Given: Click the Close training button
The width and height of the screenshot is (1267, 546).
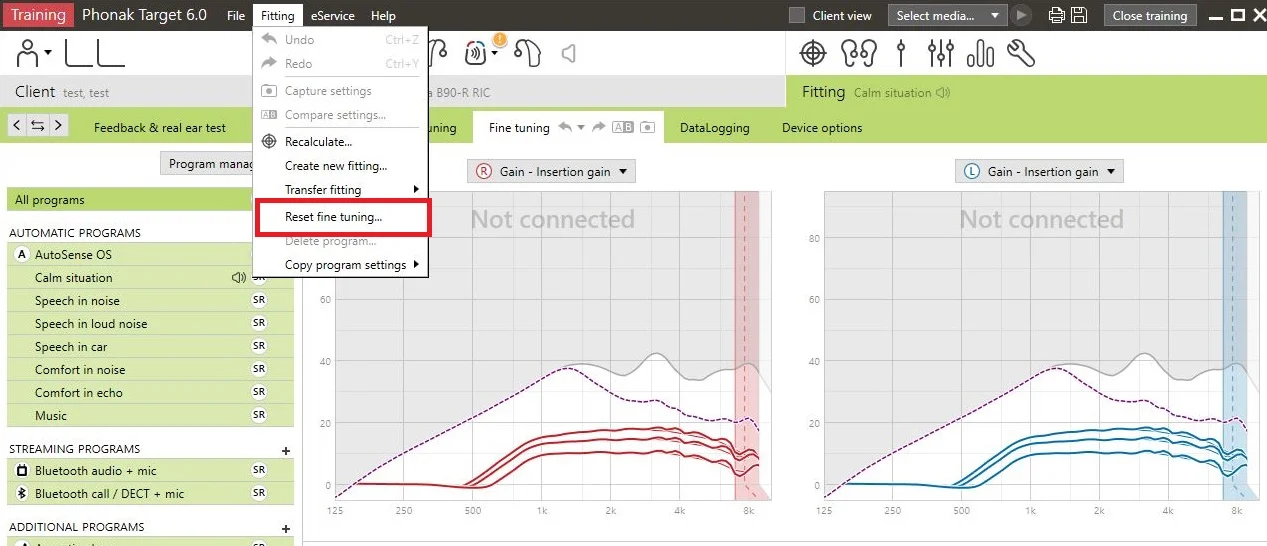Looking at the screenshot, I should 1150,15.
